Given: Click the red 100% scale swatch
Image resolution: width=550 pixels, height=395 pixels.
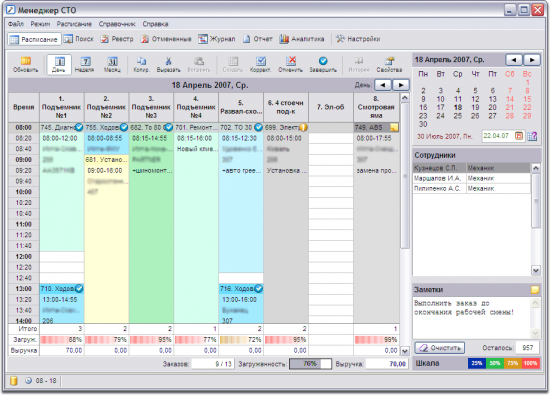Looking at the screenshot, I should tap(531, 363).
